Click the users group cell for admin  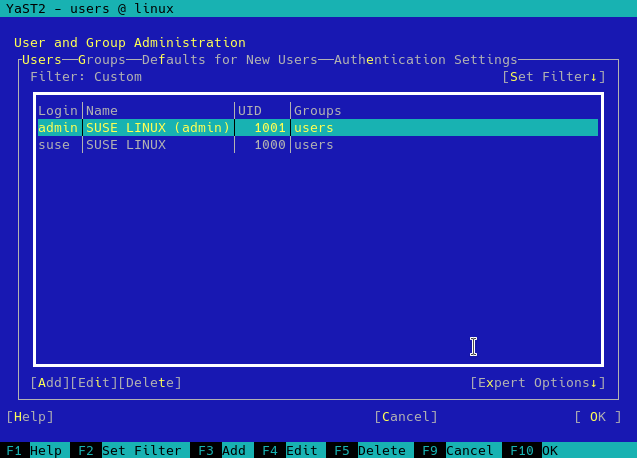pos(314,128)
